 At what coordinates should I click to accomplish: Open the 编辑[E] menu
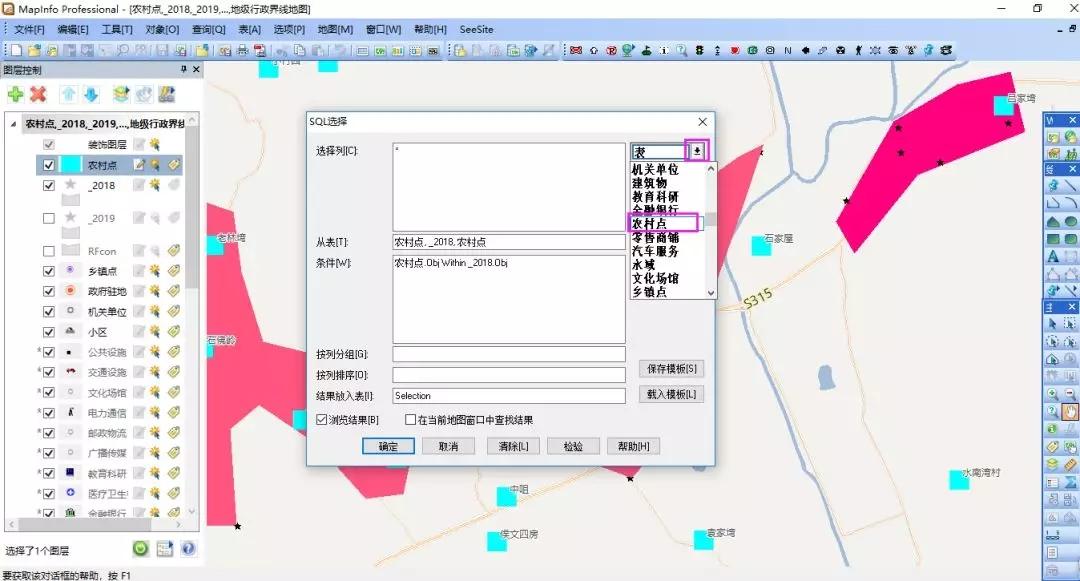[x=73, y=30]
